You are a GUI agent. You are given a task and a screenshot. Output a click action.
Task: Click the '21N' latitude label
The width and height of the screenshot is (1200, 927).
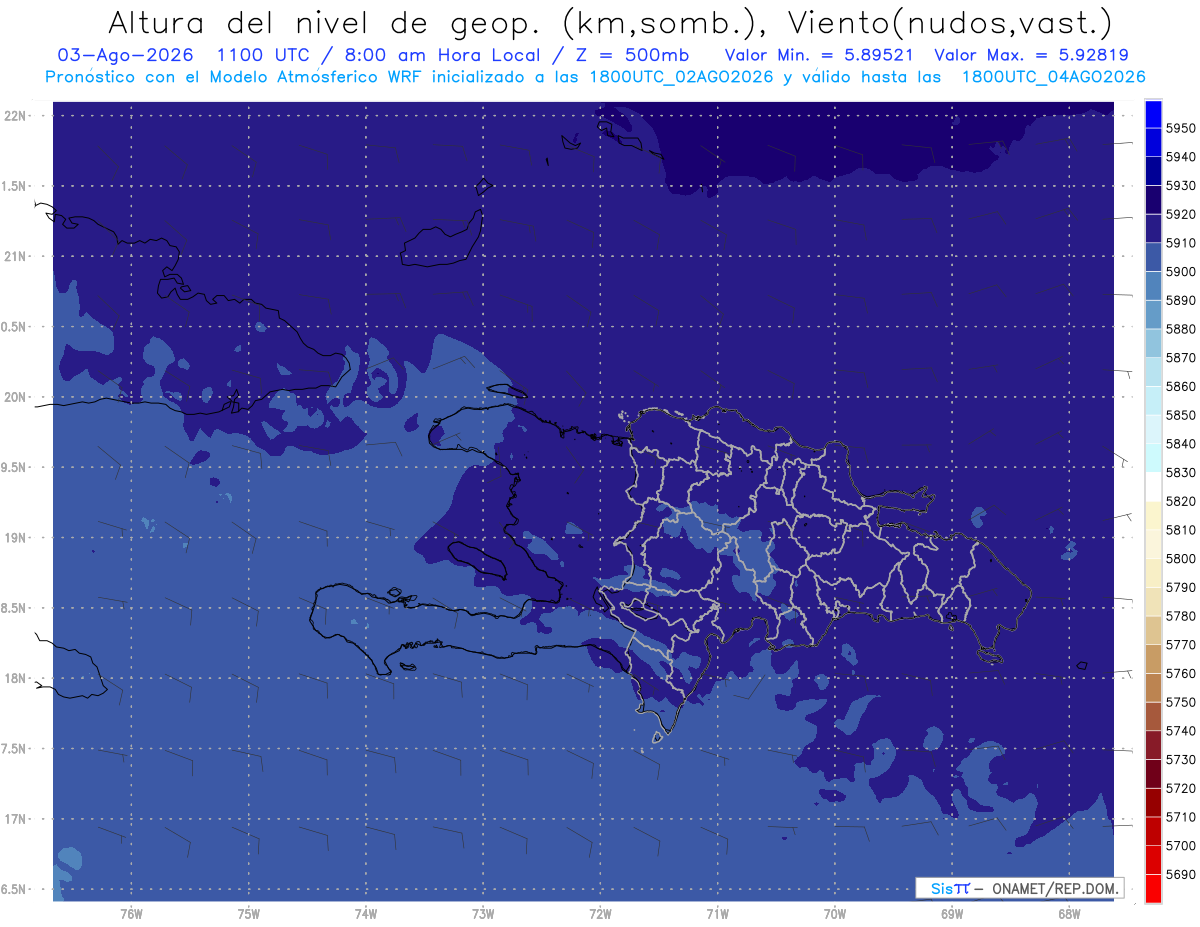17,256
